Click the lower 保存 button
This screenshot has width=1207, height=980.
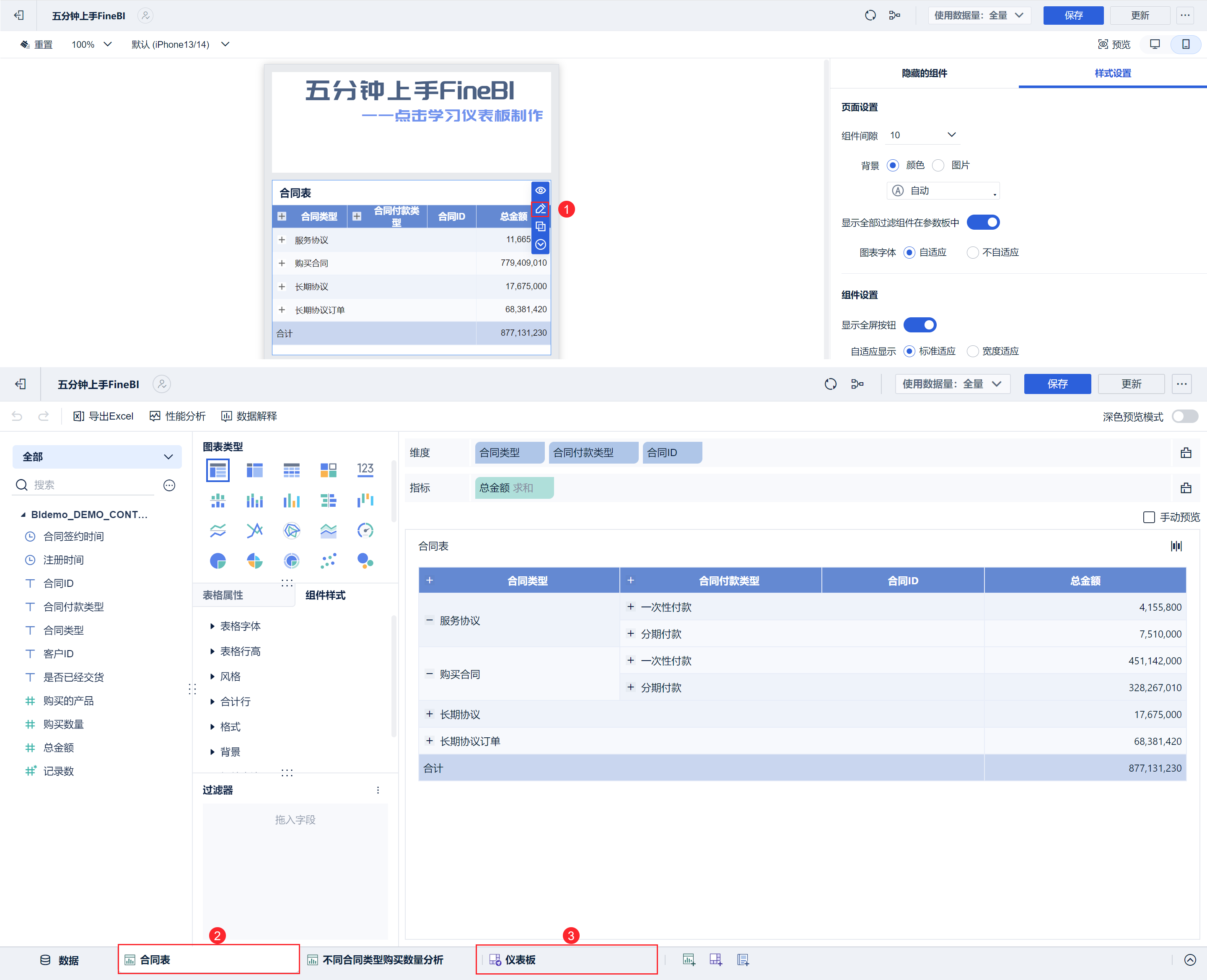pos(1057,384)
